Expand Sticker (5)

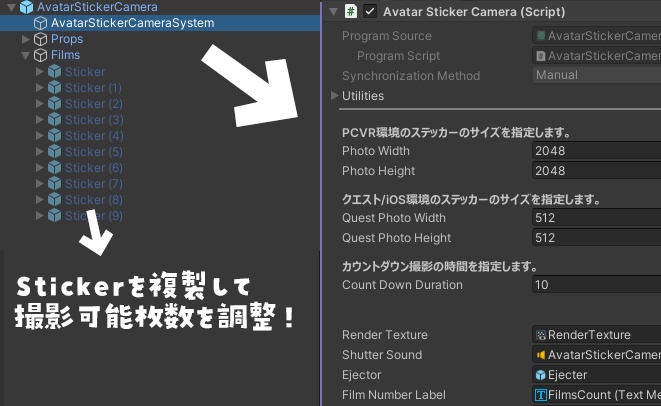click(x=40, y=151)
